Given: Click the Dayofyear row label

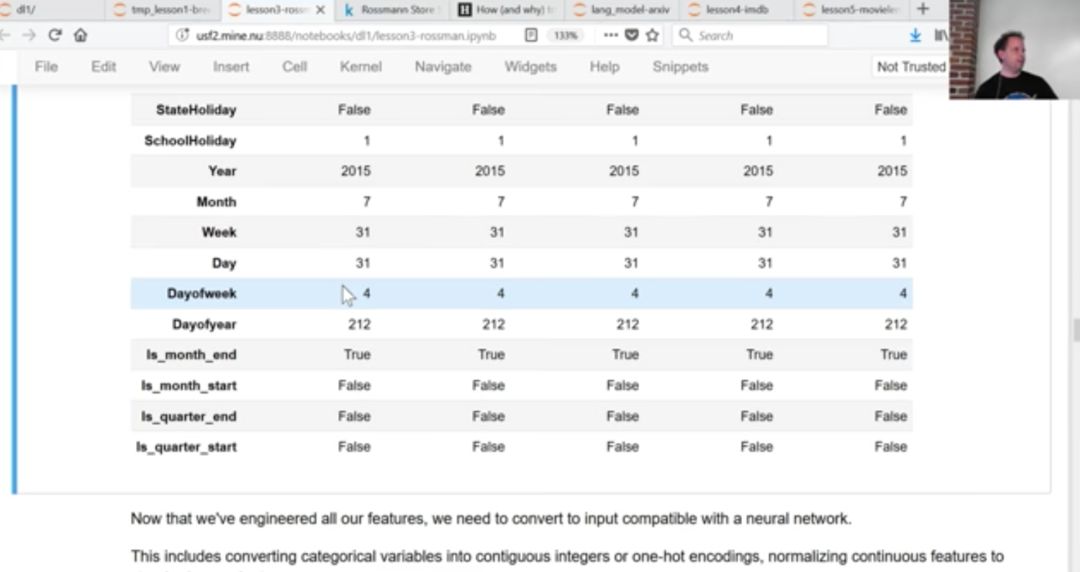Looking at the screenshot, I should [x=204, y=325].
